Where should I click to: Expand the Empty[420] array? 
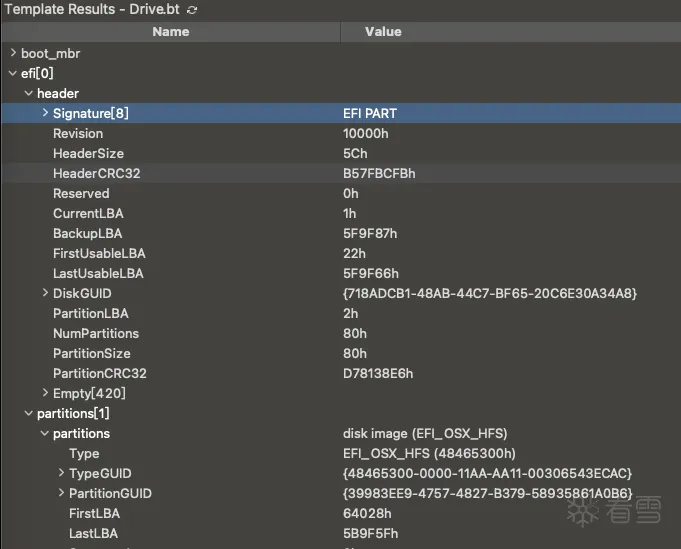pyautogui.click(x=45, y=393)
